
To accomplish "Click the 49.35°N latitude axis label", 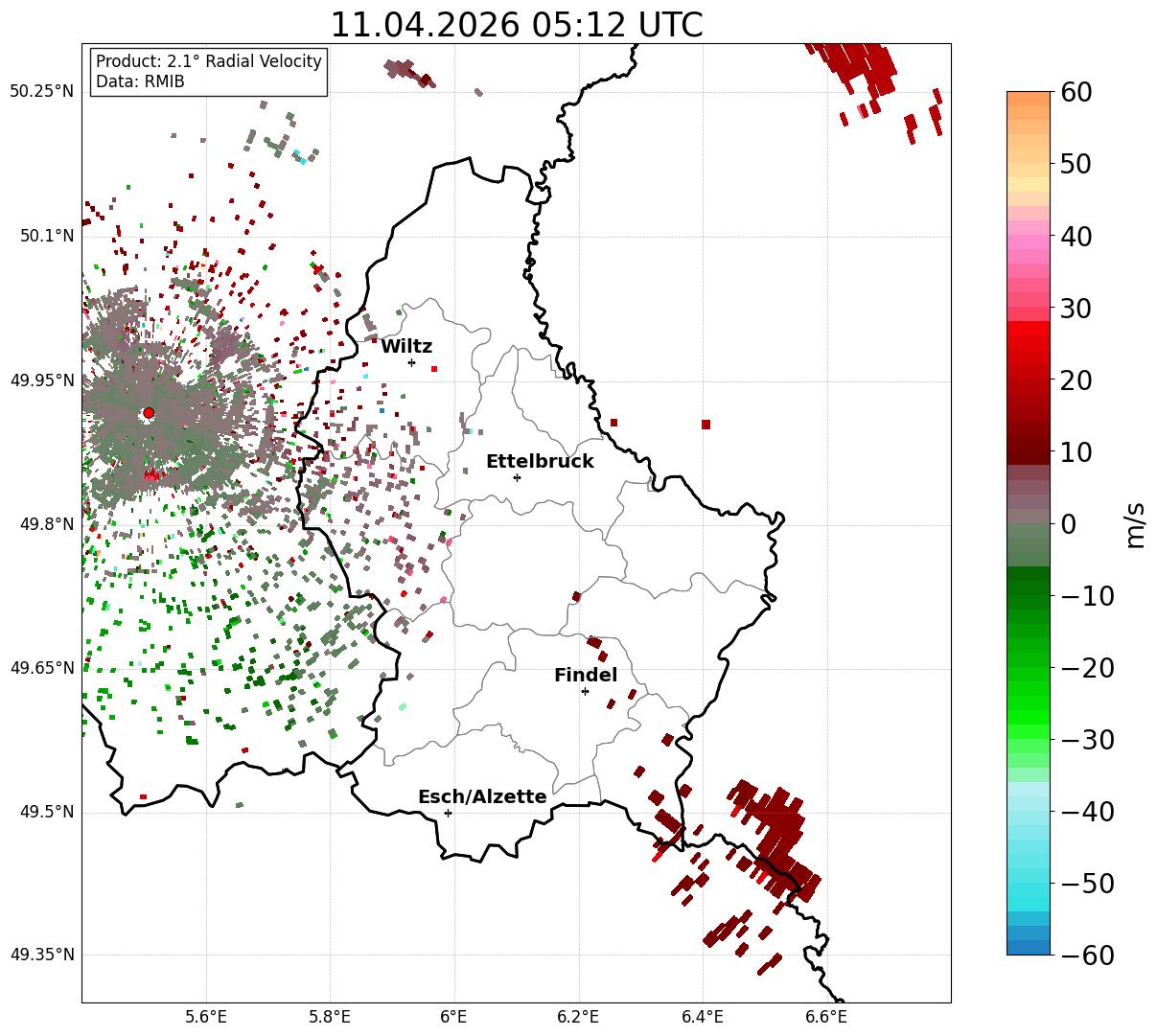I will pyautogui.click(x=42, y=955).
